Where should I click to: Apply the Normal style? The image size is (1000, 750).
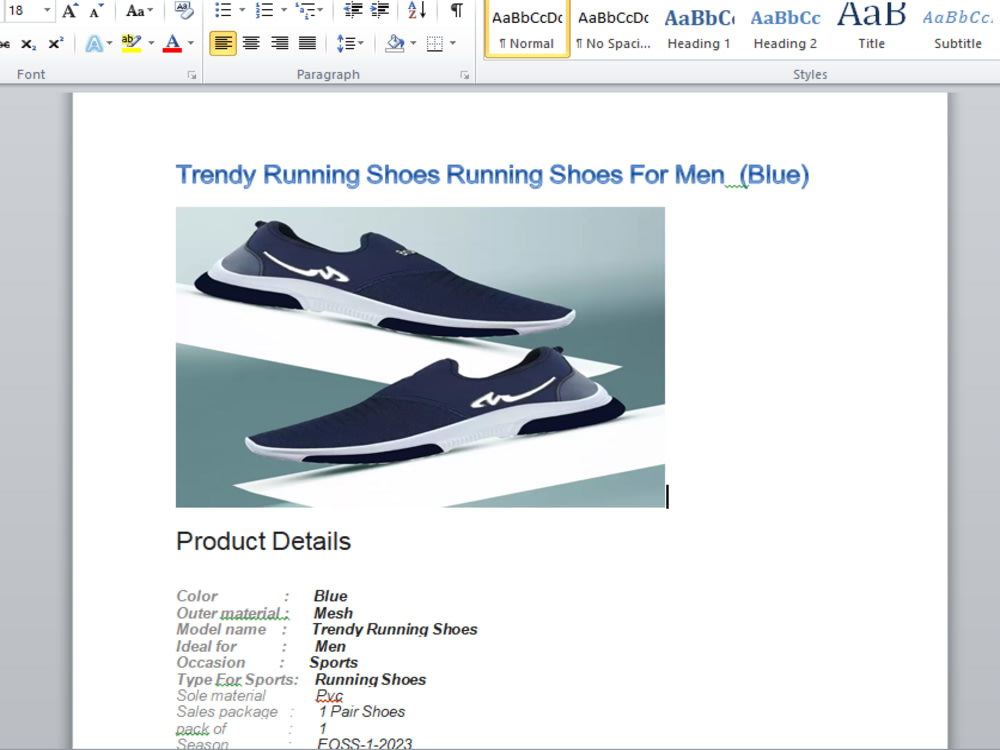[x=527, y=29]
